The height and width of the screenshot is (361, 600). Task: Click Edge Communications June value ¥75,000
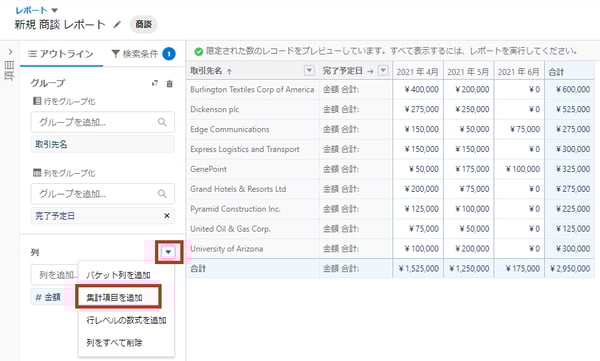point(525,129)
